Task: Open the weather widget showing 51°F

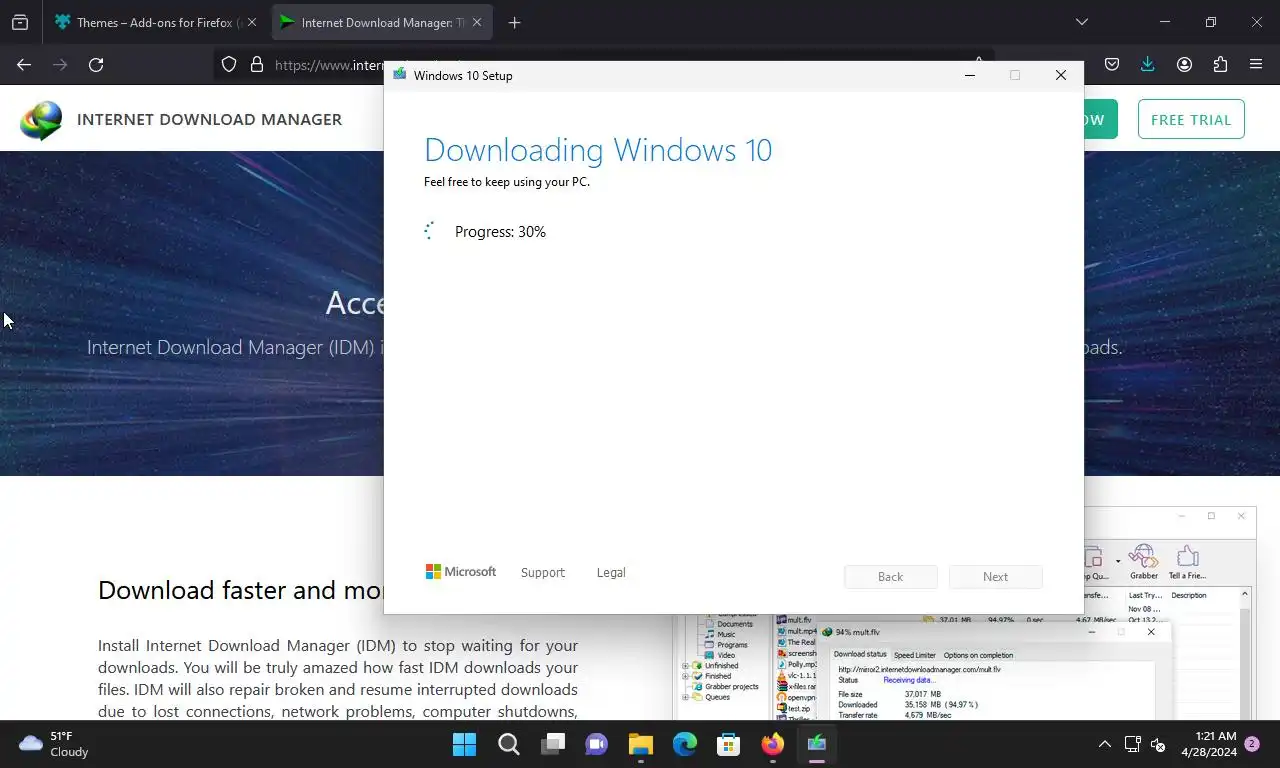Action: (54, 744)
